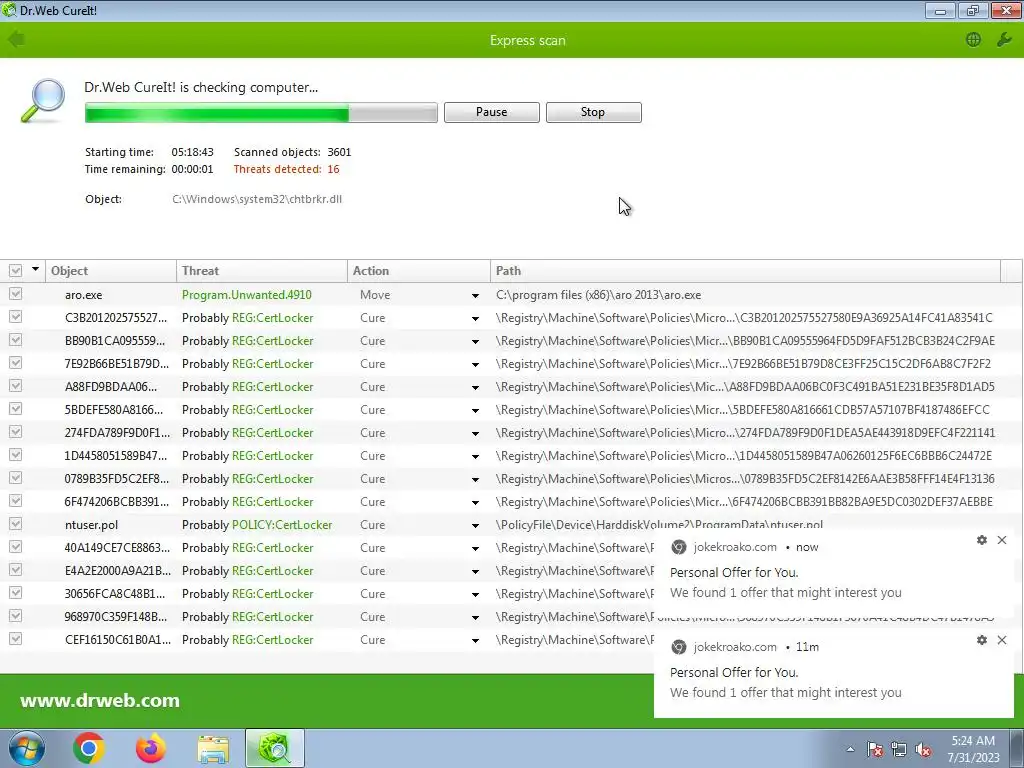Click Action Center flag tray icon

(x=875, y=750)
